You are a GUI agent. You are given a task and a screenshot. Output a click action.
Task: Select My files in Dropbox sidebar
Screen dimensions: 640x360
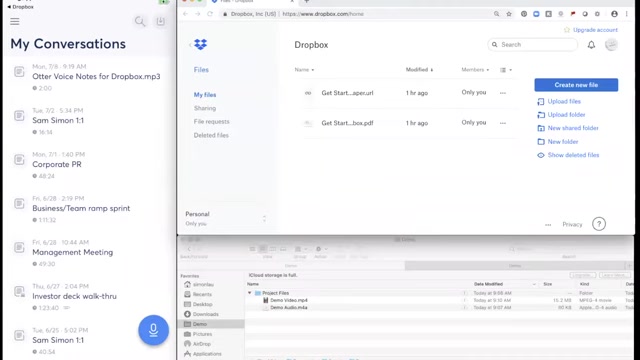click(205, 95)
